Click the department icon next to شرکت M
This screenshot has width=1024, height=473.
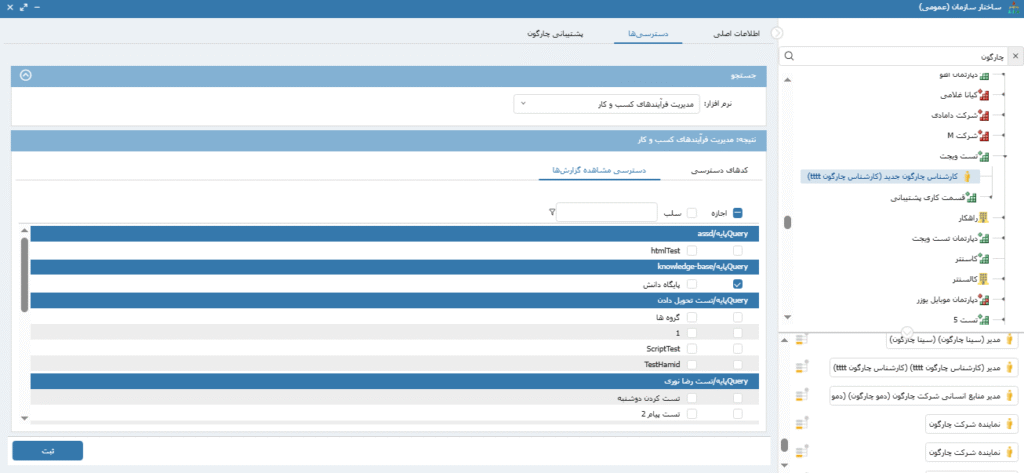[x=983, y=135]
